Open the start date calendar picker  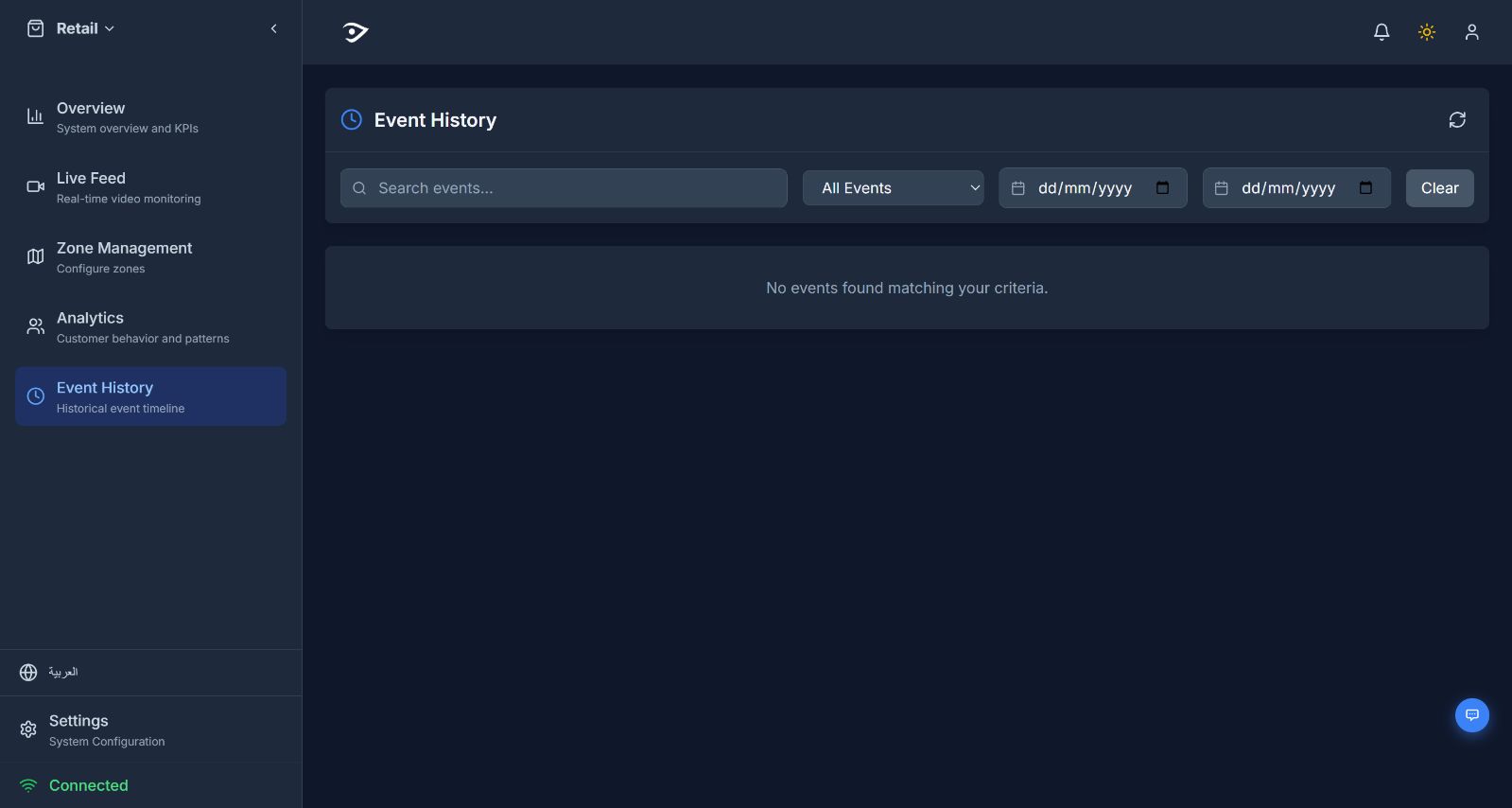pyautogui.click(x=1162, y=187)
